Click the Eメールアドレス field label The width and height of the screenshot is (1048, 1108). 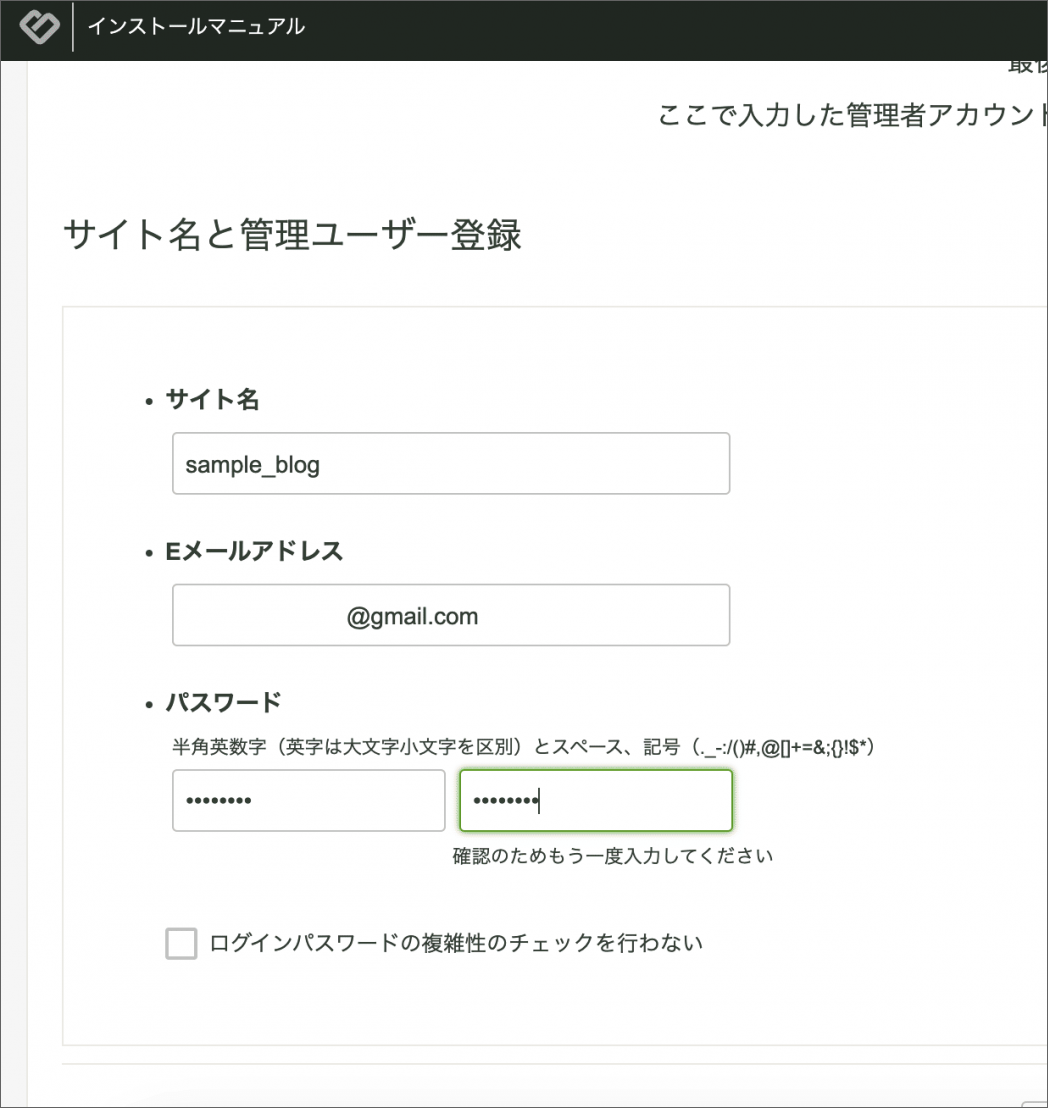click(x=254, y=551)
